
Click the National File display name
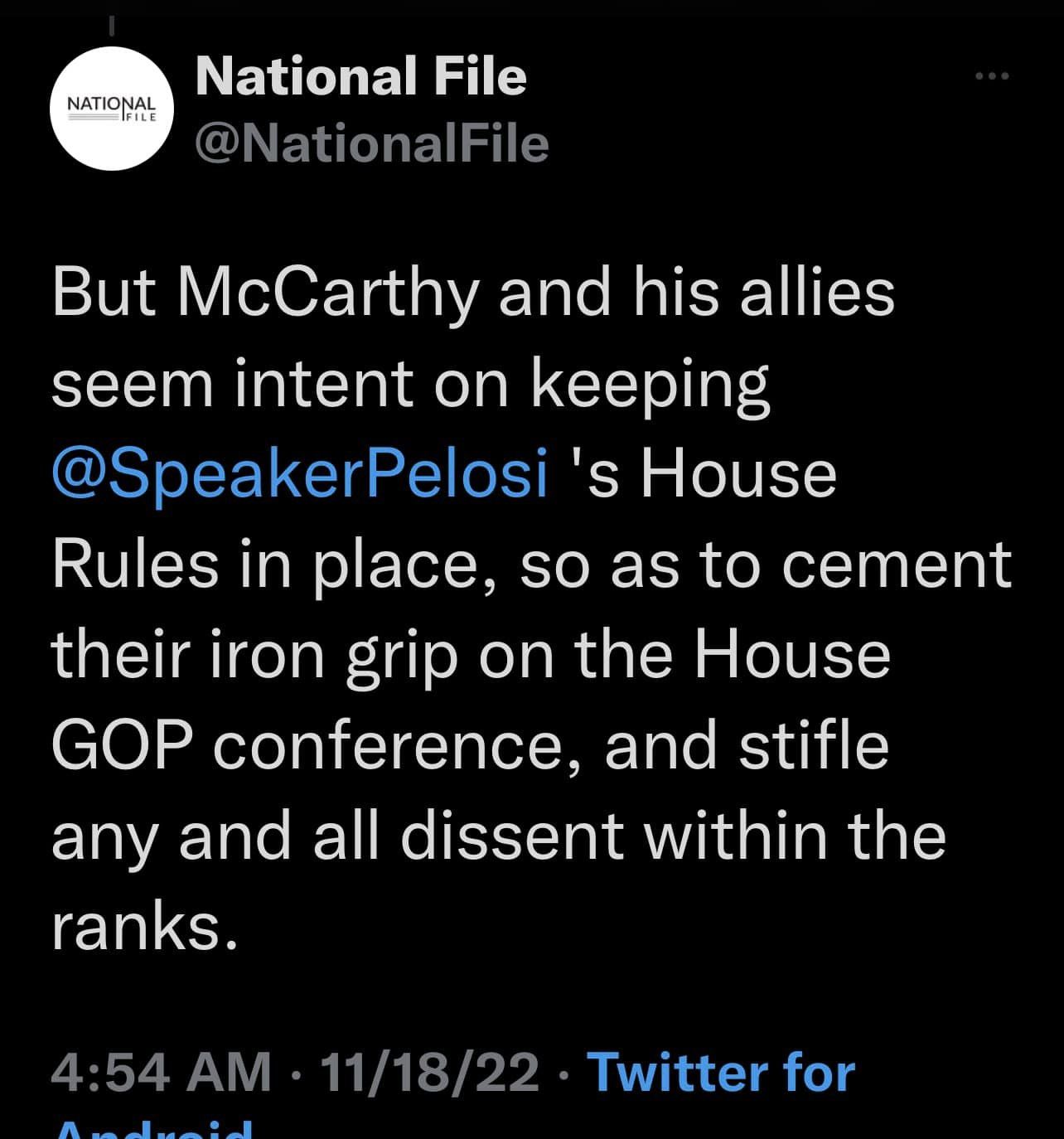(x=360, y=76)
